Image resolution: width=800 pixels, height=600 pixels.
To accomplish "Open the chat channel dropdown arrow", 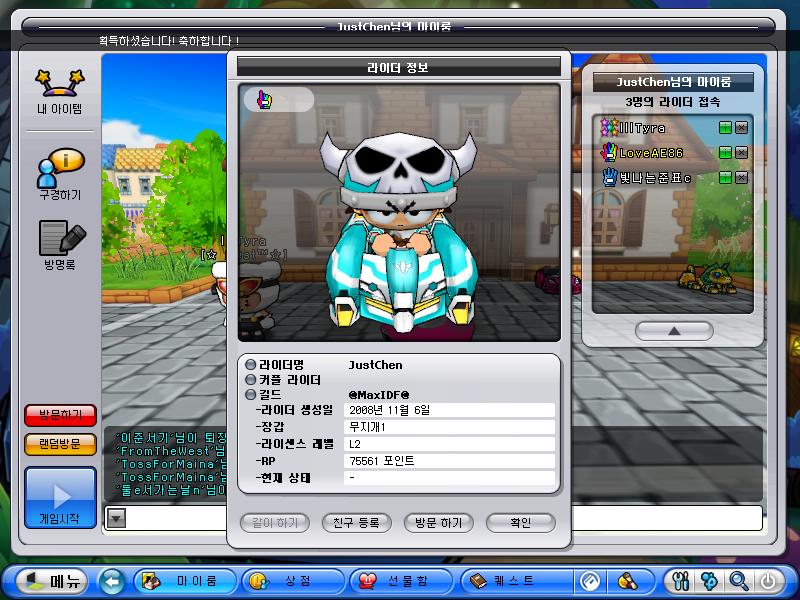I will 116,519.
